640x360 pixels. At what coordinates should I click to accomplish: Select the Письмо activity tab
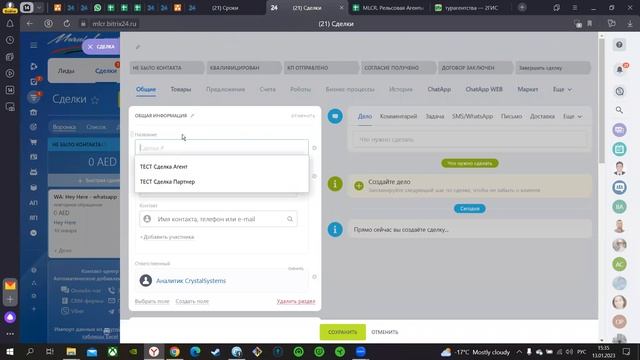(511, 117)
